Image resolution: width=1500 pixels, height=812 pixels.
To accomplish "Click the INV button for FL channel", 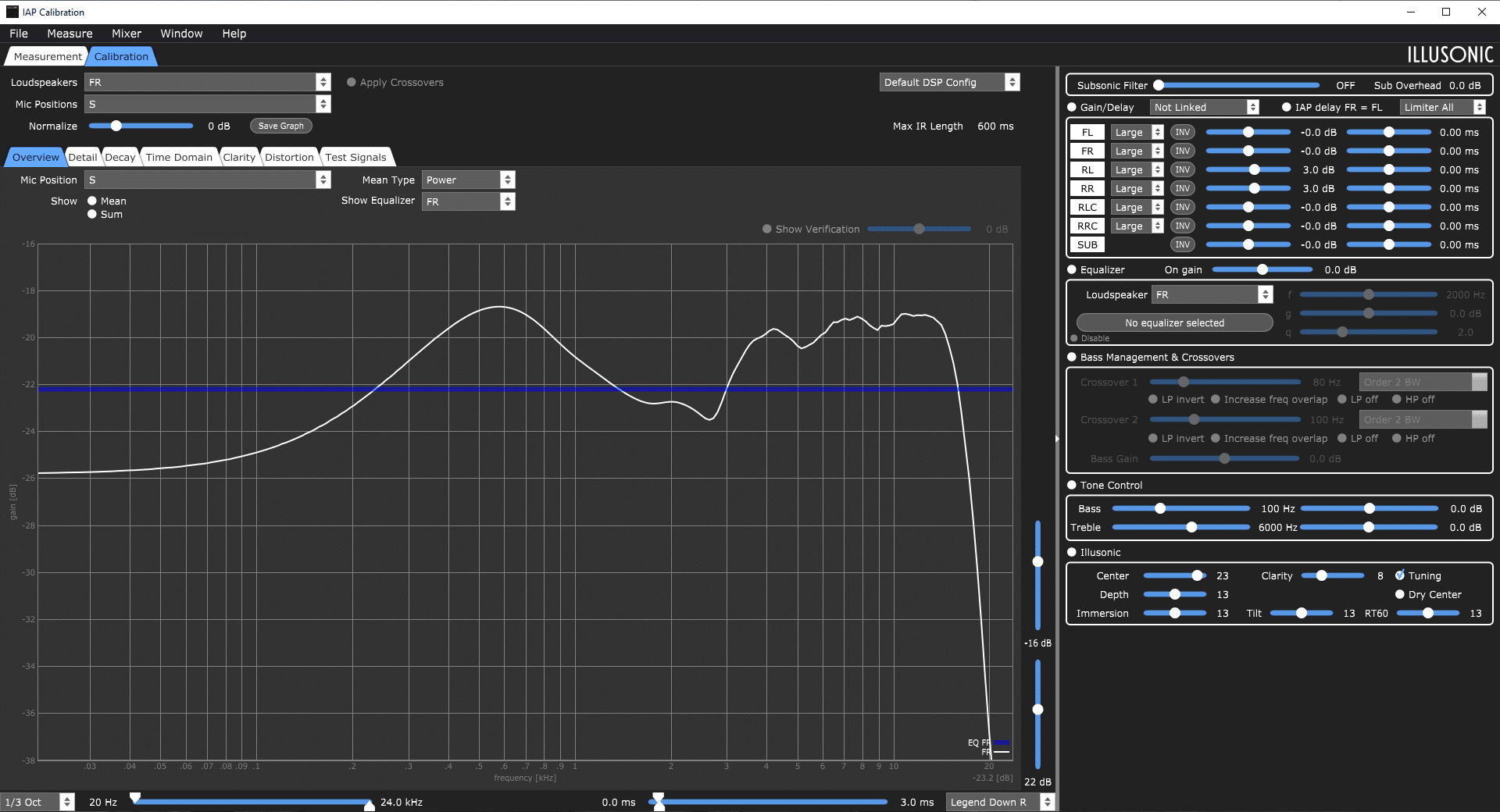I will click(x=1182, y=132).
